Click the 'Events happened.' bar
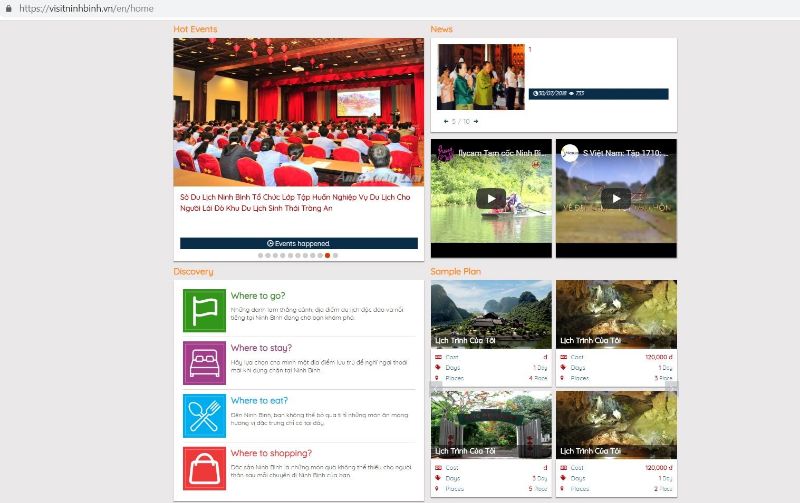This screenshot has width=800, height=503. [x=298, y=243]
